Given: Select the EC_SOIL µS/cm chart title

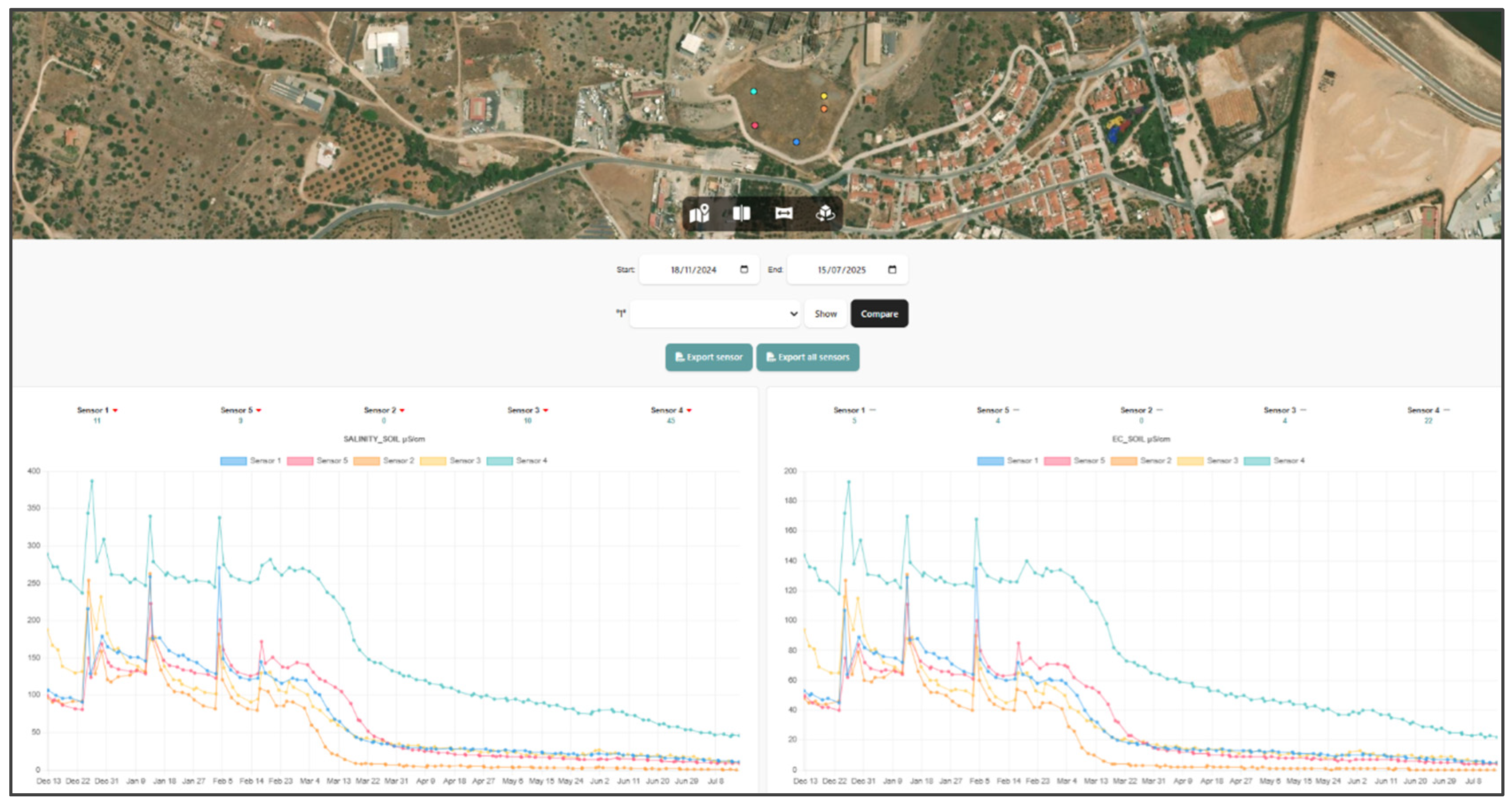Looking at the screenshot, I should 1141,439.
